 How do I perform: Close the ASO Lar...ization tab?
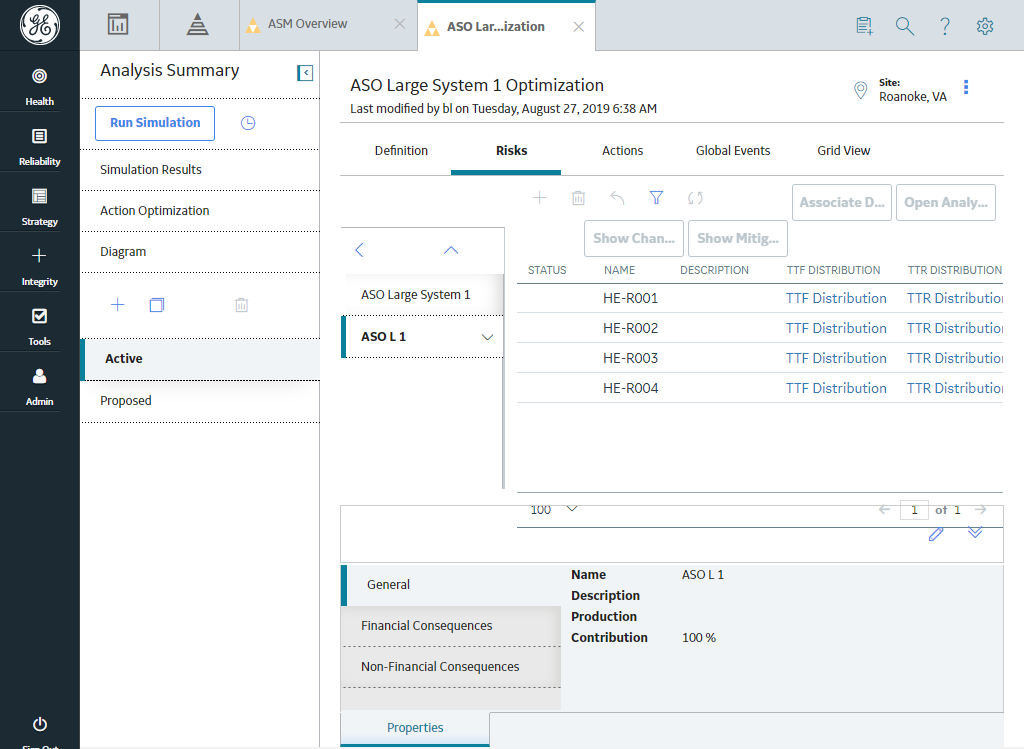tap(579, 27)
